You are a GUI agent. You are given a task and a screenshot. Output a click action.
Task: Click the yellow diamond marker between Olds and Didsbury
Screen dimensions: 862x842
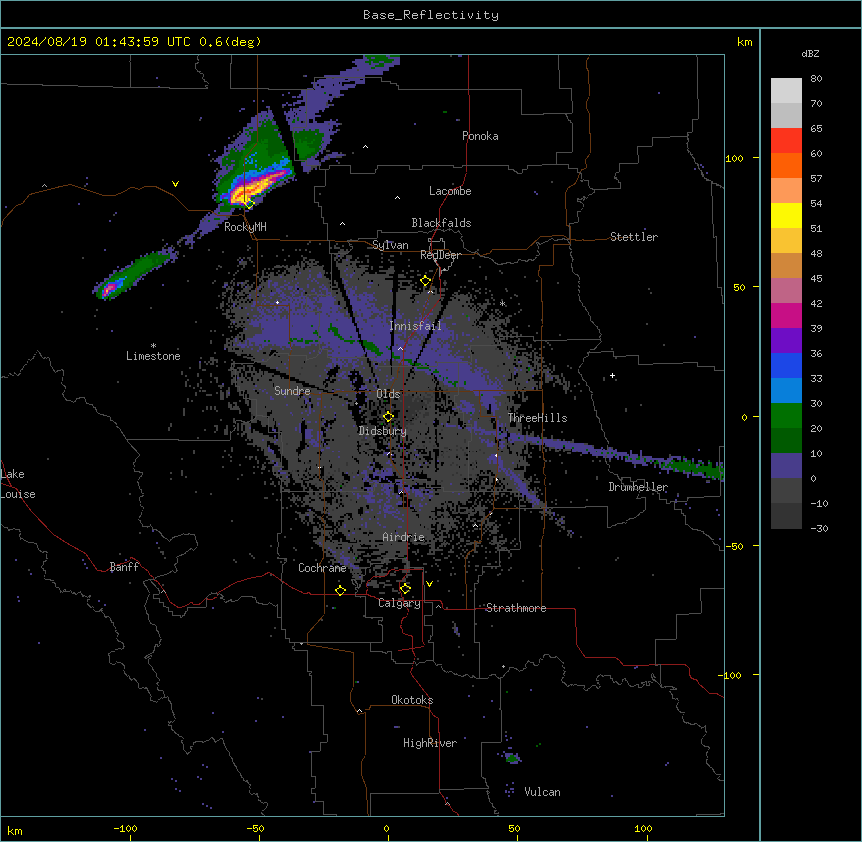[388, 417]
